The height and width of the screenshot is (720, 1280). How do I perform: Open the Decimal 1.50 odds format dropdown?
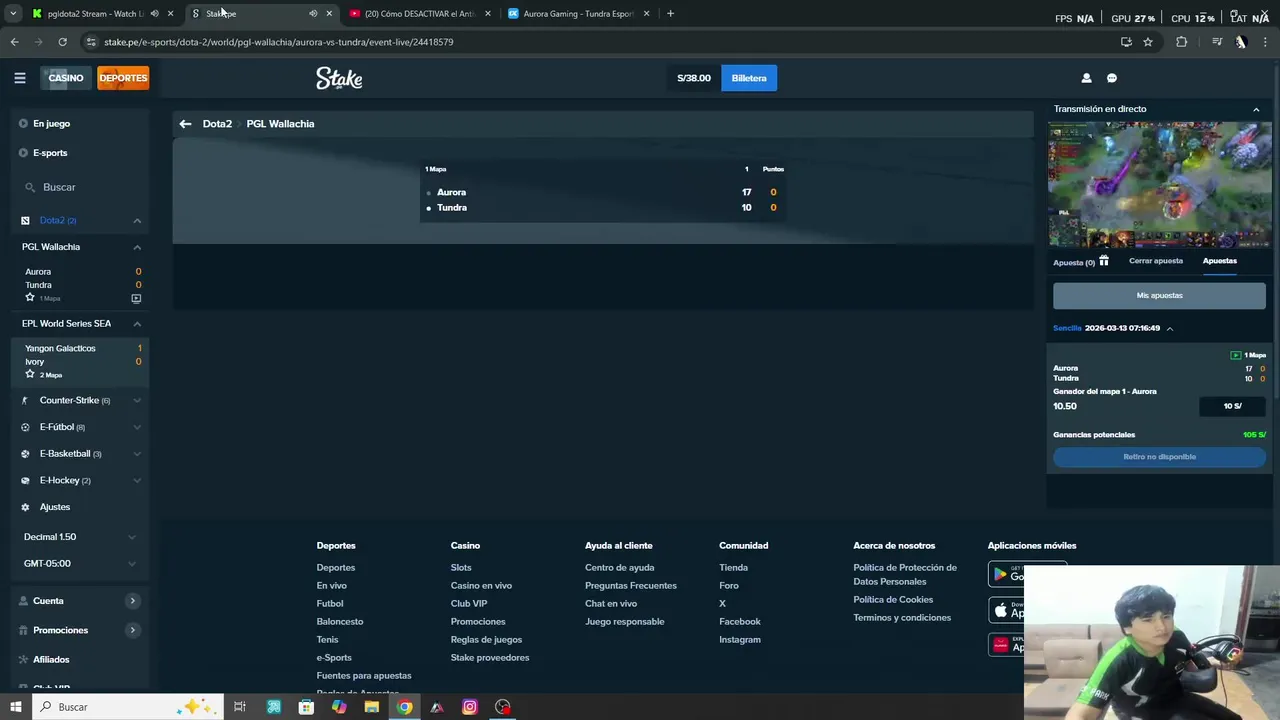coord(79,537)
